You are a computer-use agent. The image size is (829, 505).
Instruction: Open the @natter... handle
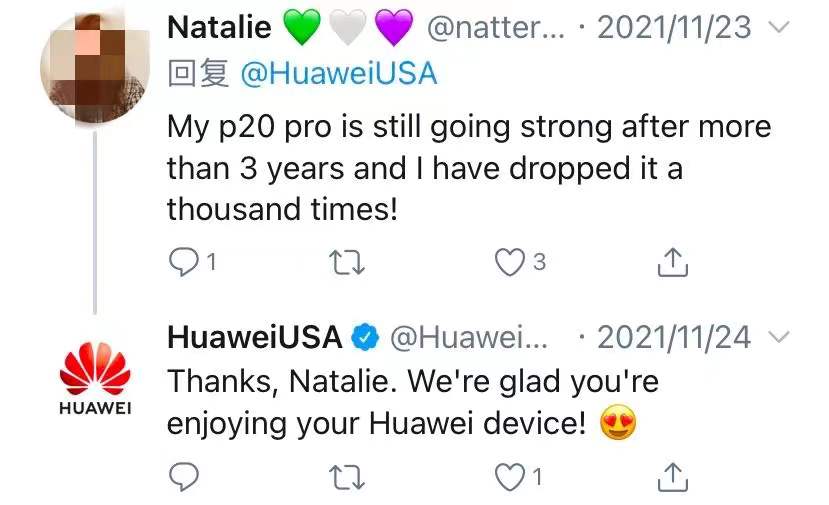pos(496,27)
